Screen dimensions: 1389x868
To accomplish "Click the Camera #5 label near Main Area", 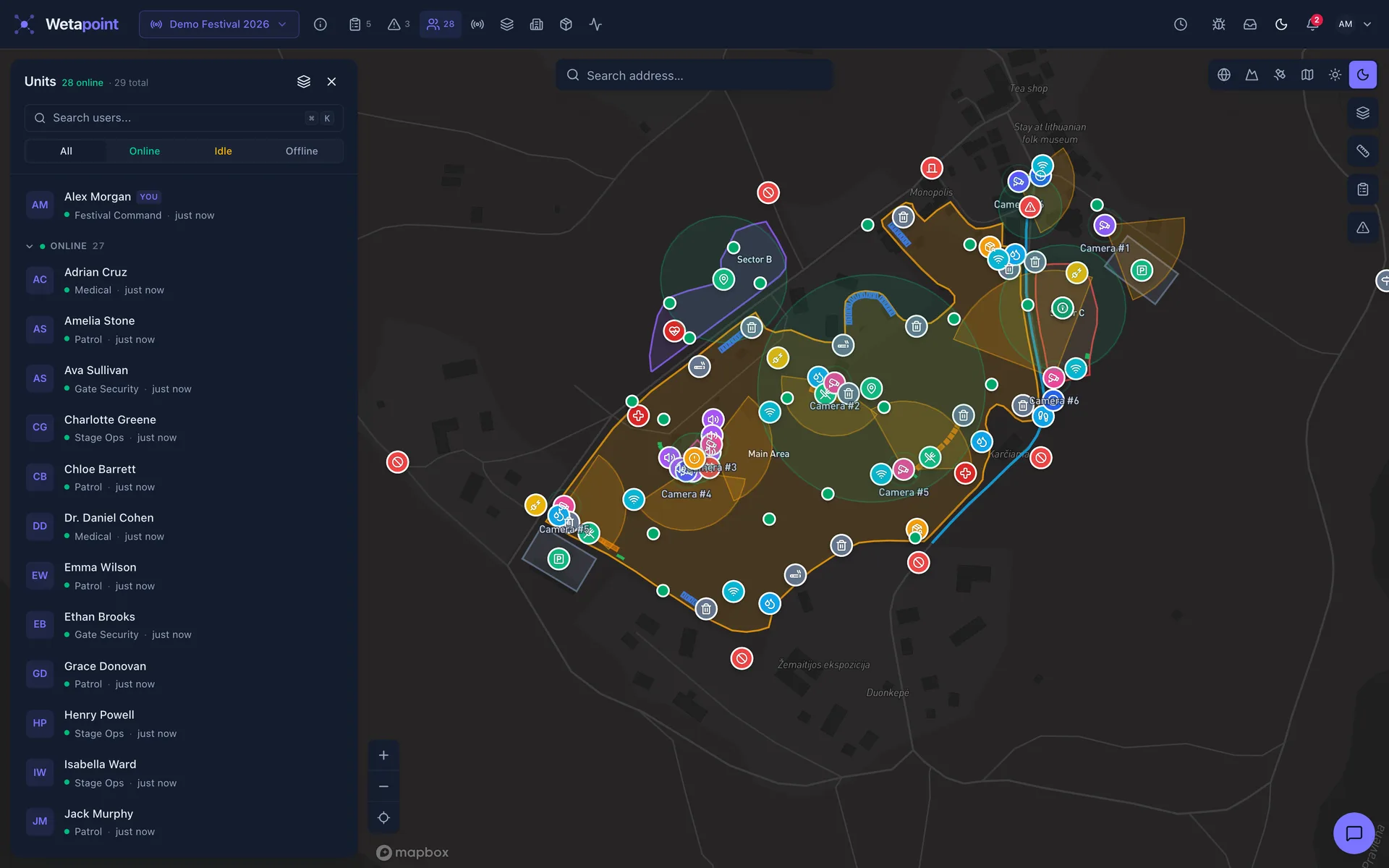I will 904,493.
